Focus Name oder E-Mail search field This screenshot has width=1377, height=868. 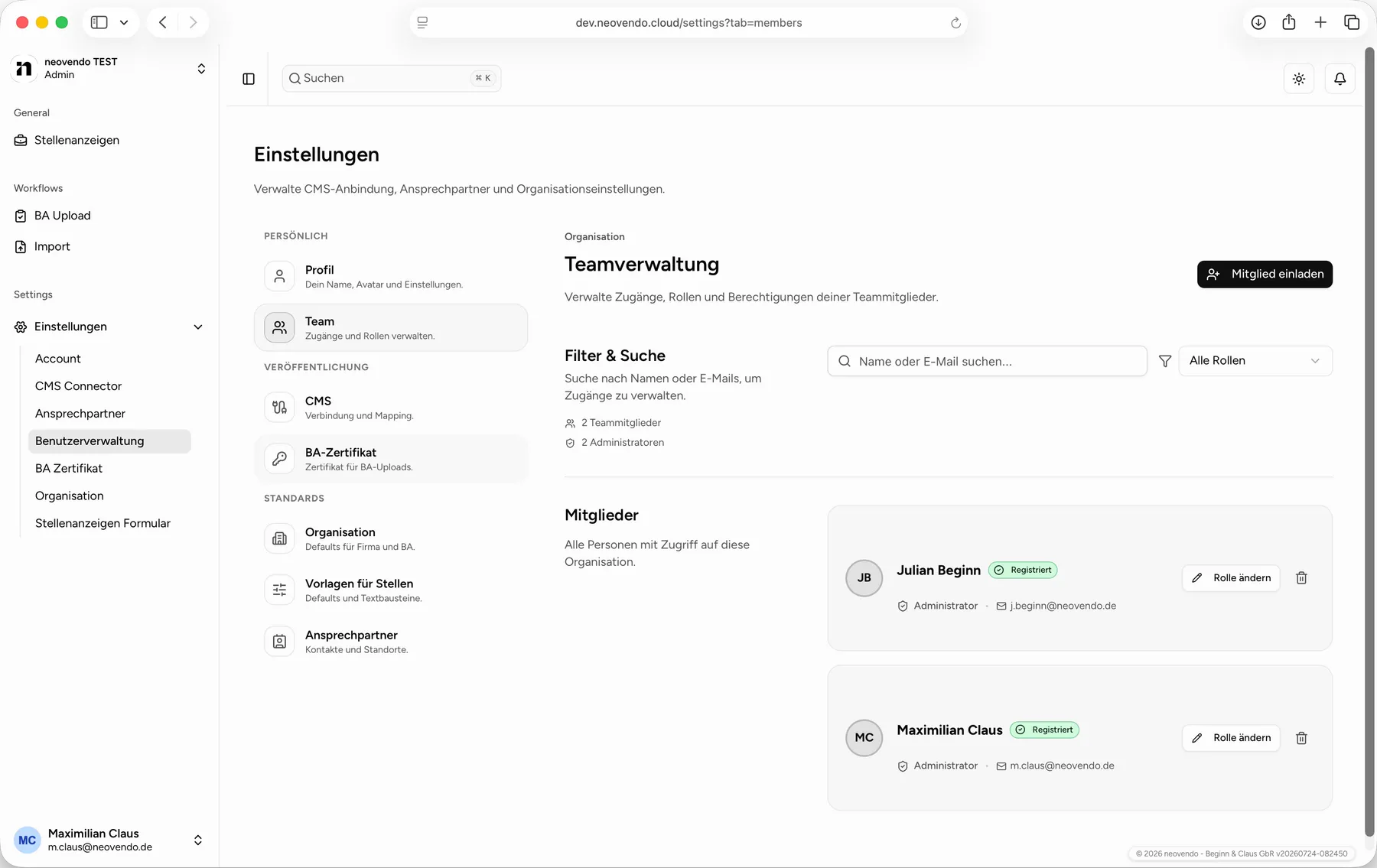[x=987, y=361]
